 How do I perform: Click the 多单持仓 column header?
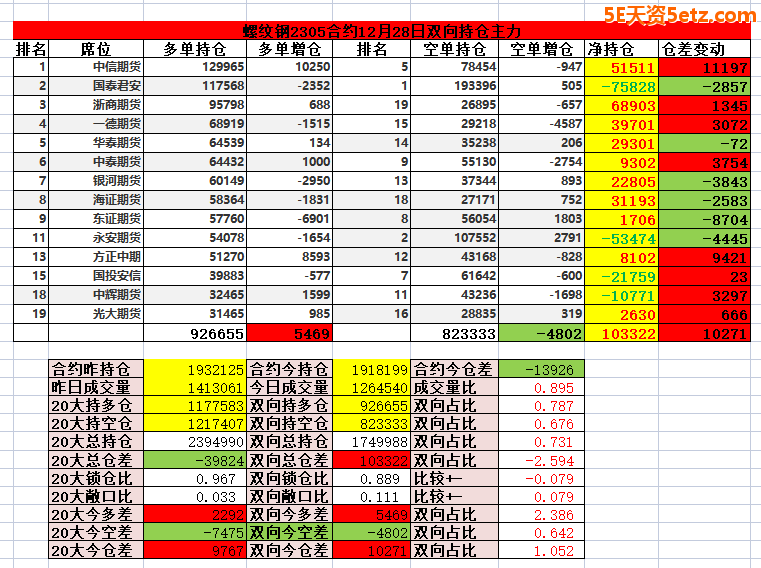coord(195,49)
